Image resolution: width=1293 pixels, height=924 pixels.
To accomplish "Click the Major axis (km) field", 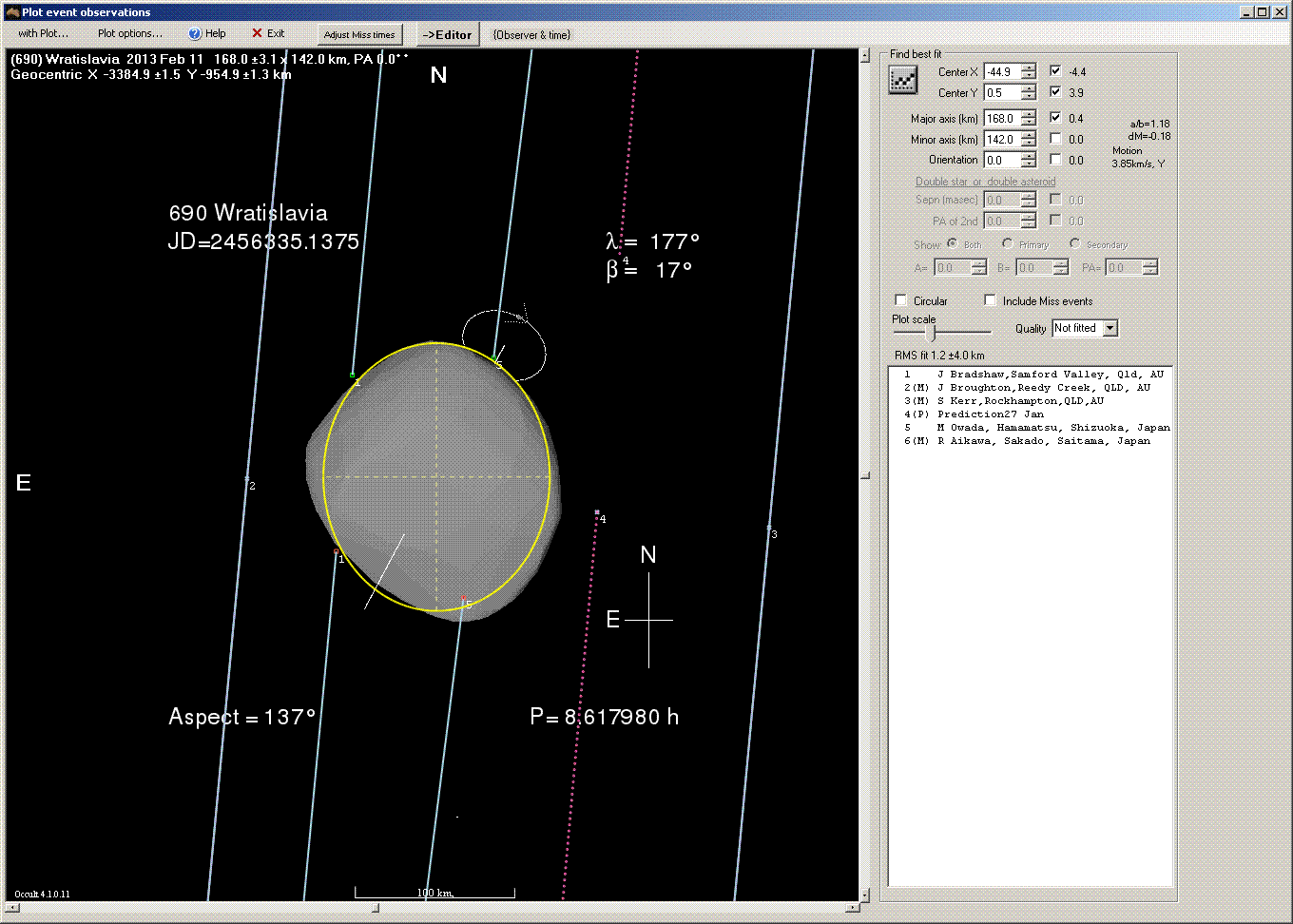I will tap(1002, 118).
